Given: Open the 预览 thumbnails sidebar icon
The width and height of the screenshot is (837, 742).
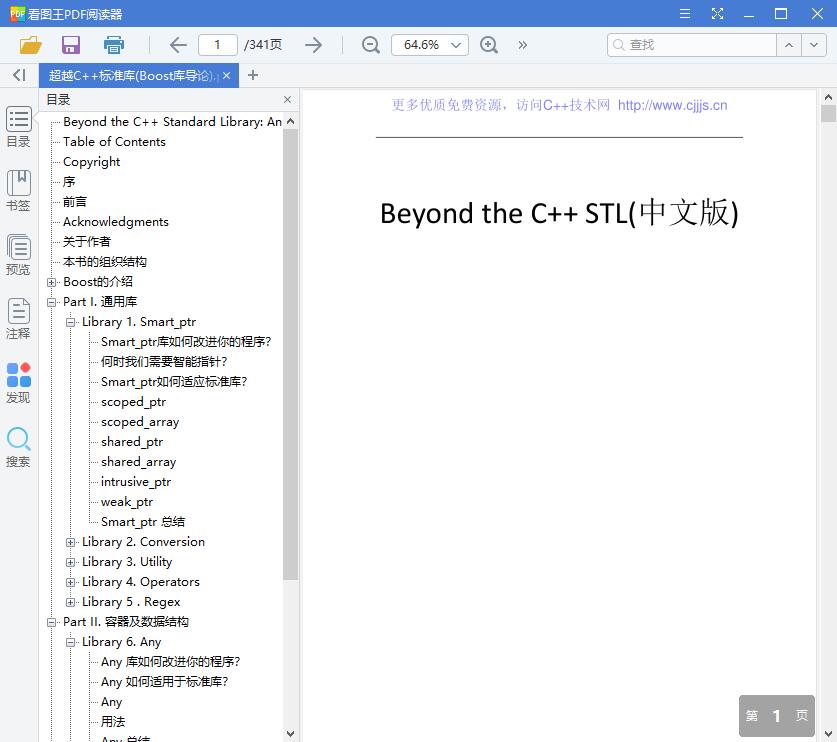Looking at the screenshot, I should 19,255.
